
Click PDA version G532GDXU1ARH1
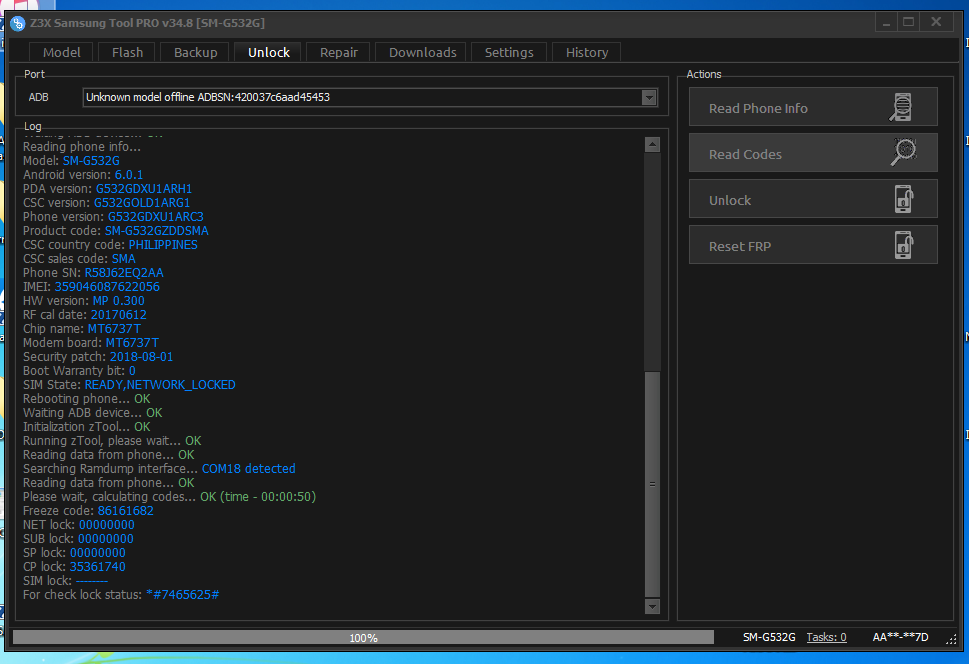(x=143, y=189)
